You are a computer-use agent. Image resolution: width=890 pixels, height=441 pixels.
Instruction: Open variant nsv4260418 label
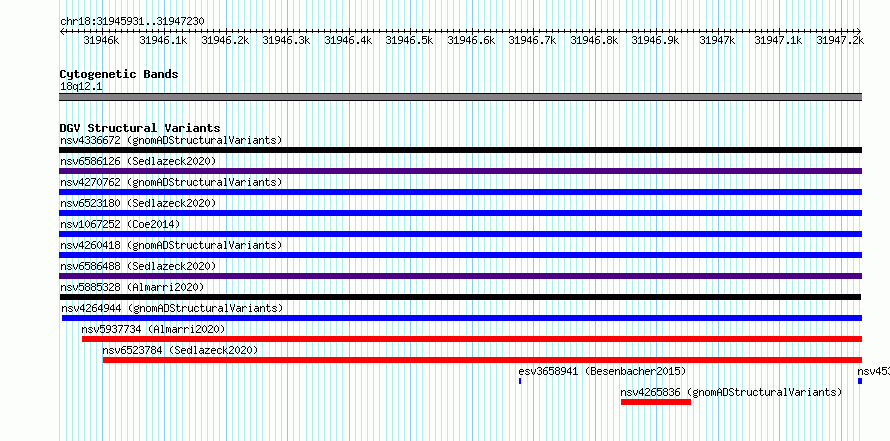click(x=171, y=245)
